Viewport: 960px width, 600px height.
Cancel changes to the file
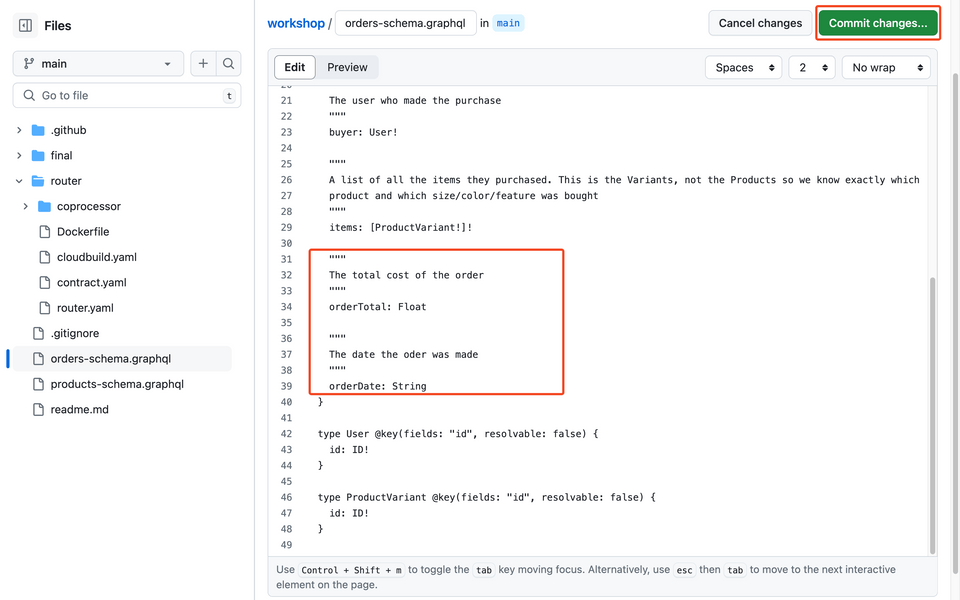point(760,23)
